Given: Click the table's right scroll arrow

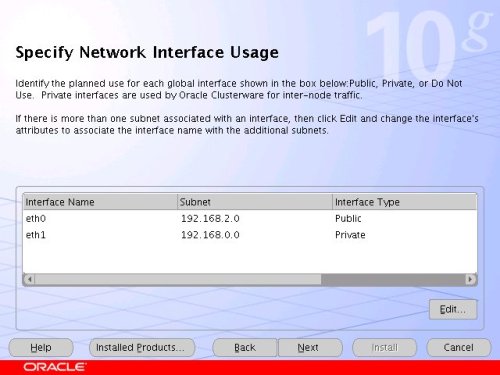Looking at the screenshot, I should tap(470, 279).
